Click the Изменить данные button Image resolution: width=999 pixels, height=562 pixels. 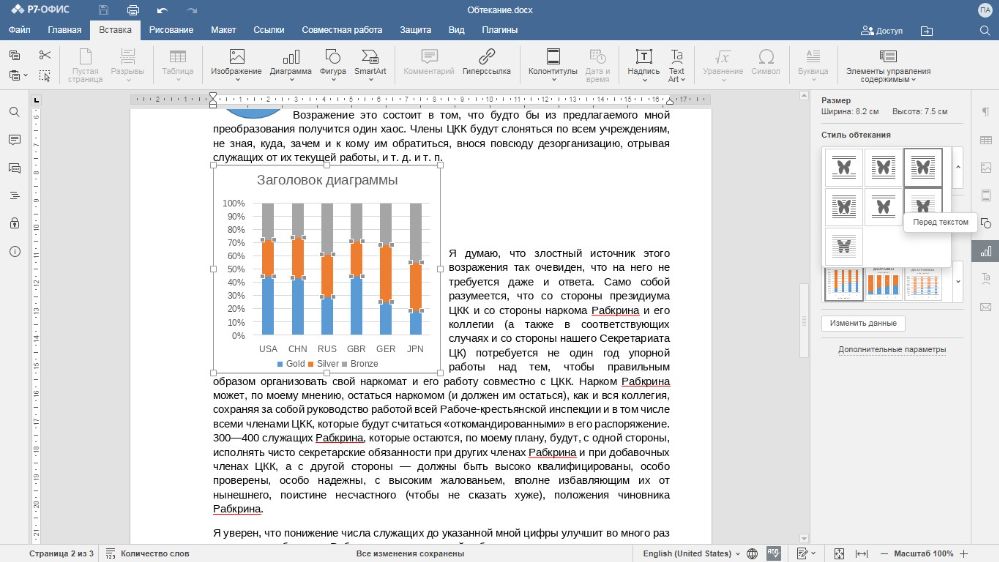point(864,323)
